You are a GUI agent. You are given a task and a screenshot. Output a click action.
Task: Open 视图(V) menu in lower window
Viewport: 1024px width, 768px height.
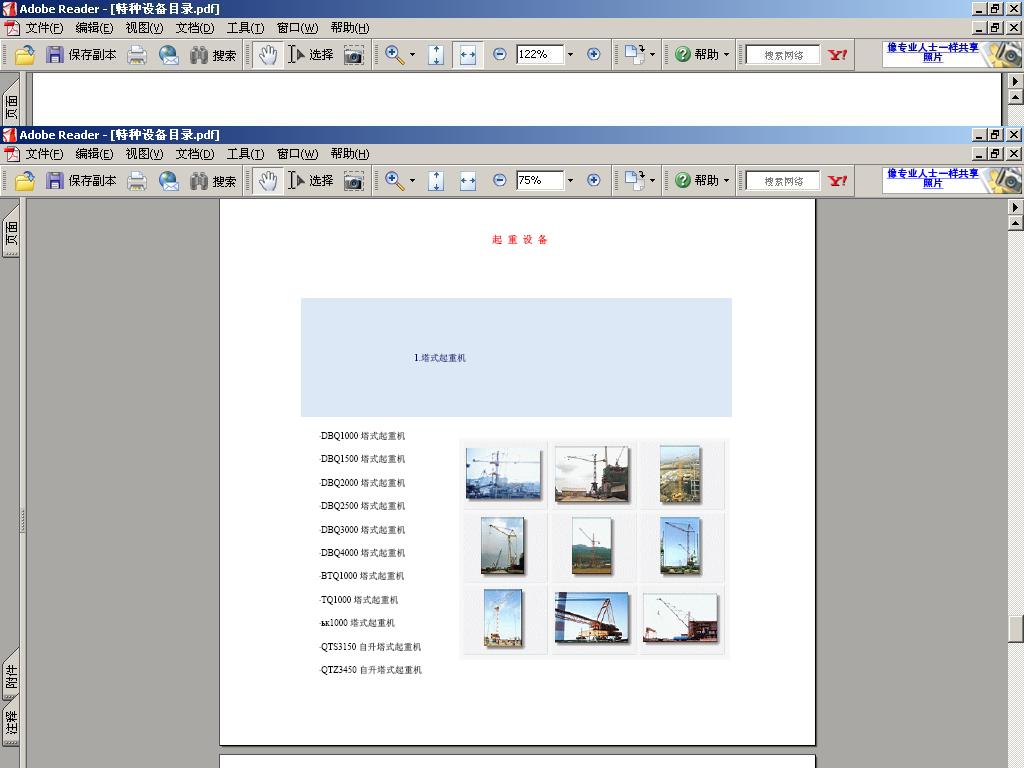144,154
